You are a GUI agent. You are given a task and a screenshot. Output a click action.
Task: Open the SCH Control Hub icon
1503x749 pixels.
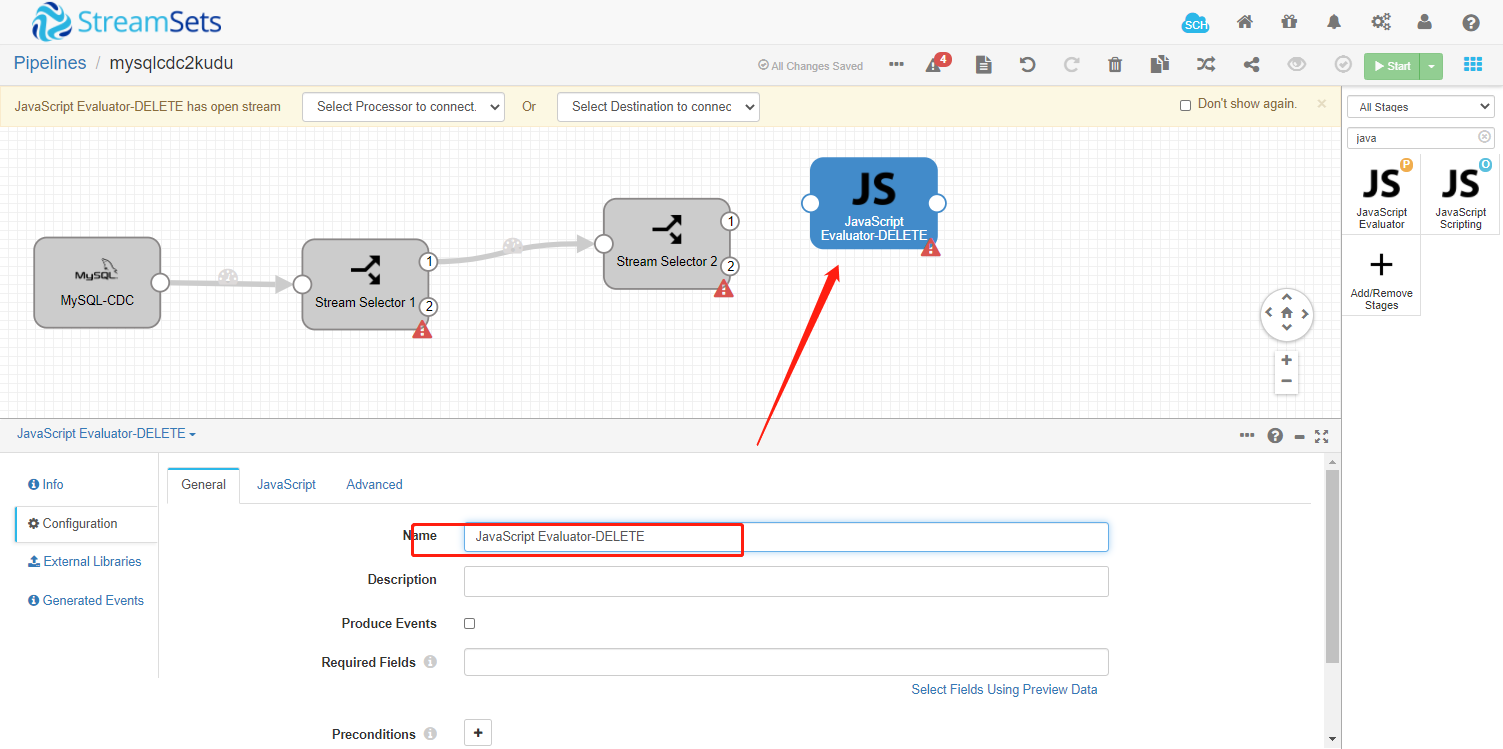coord(1195,23)
